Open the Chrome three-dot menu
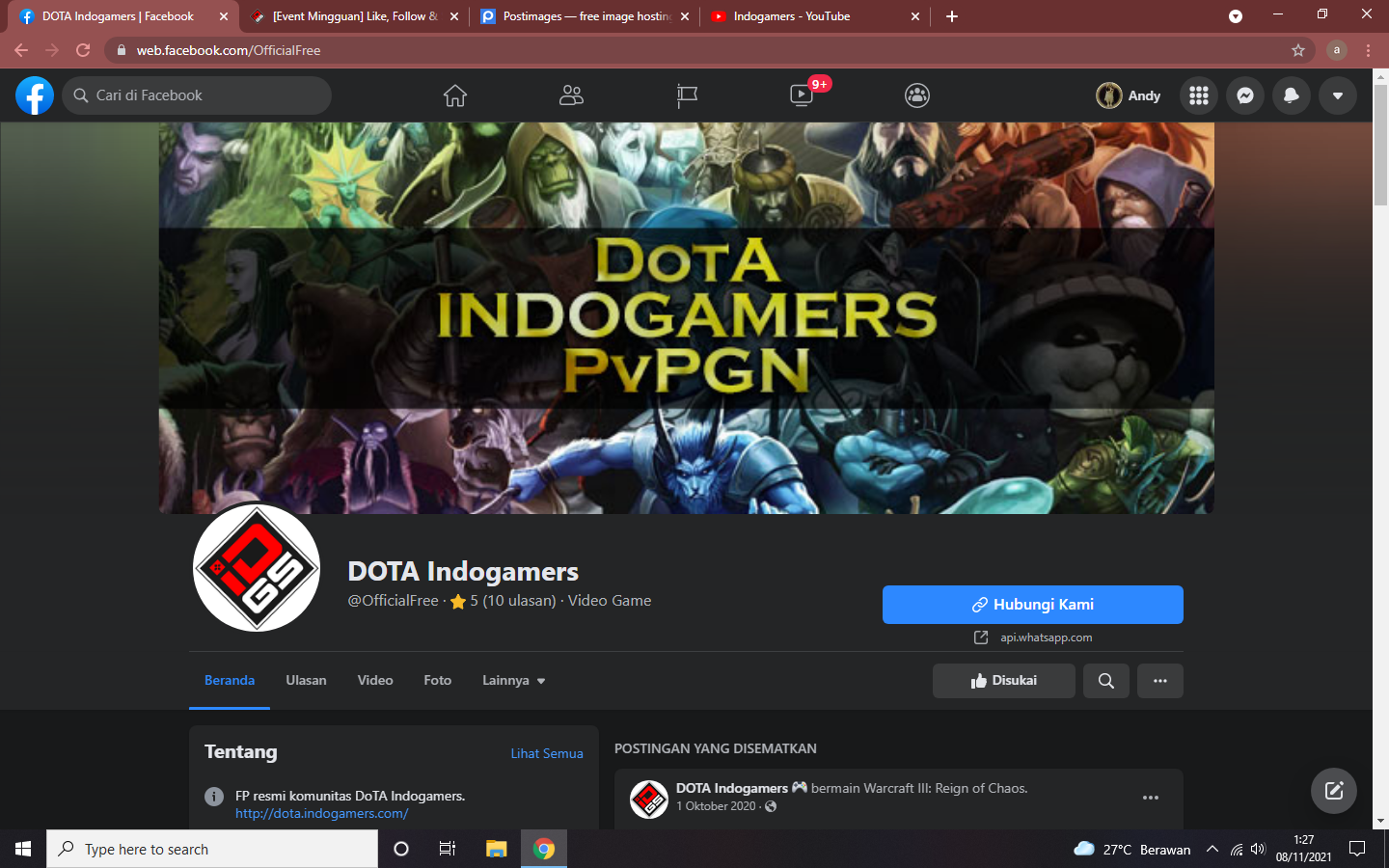 [1368, 50]
